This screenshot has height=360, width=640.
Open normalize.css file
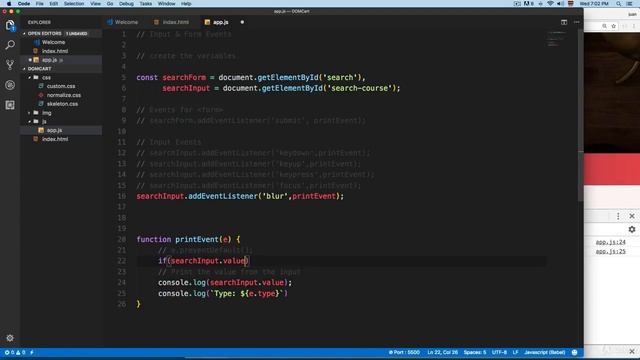click(x=64, y=95)
